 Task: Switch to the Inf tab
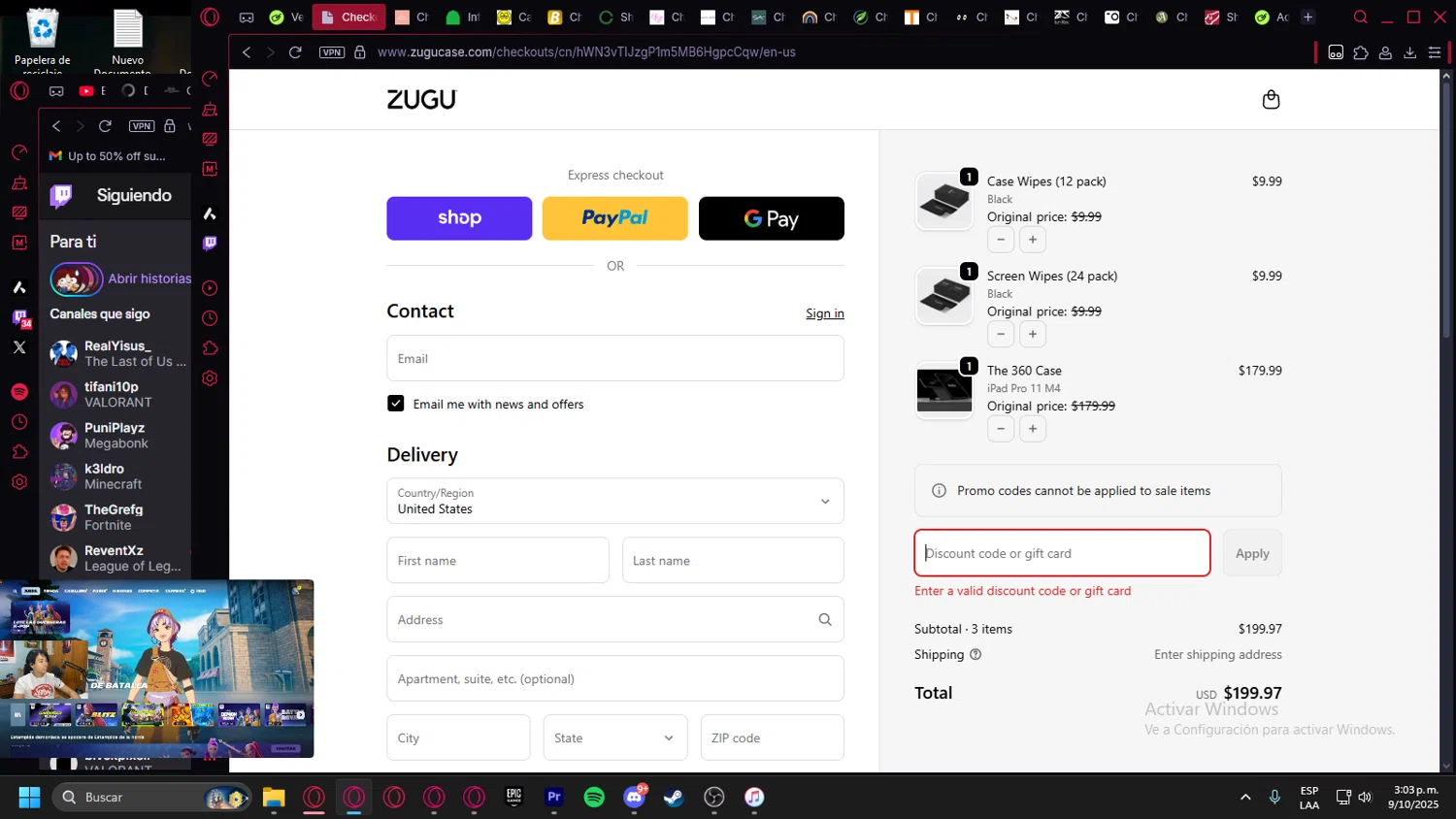coord(463,16)
